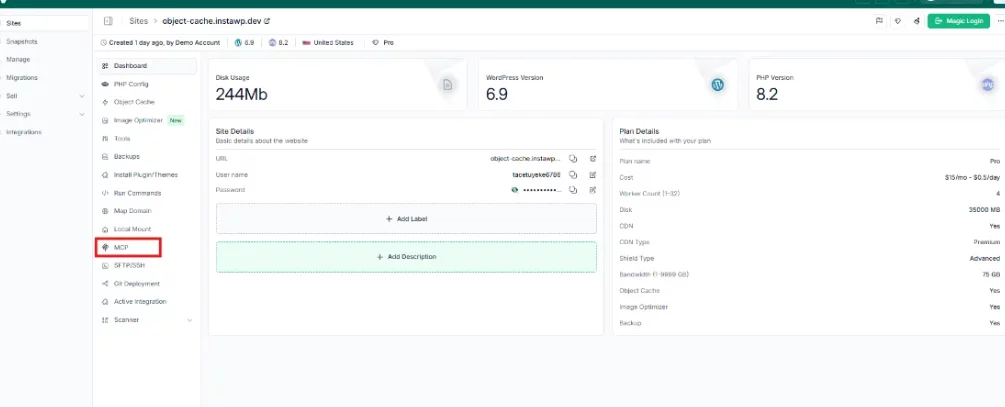Edit the user name field
The image size is (1005, 407).
click(x=593, y=174)
